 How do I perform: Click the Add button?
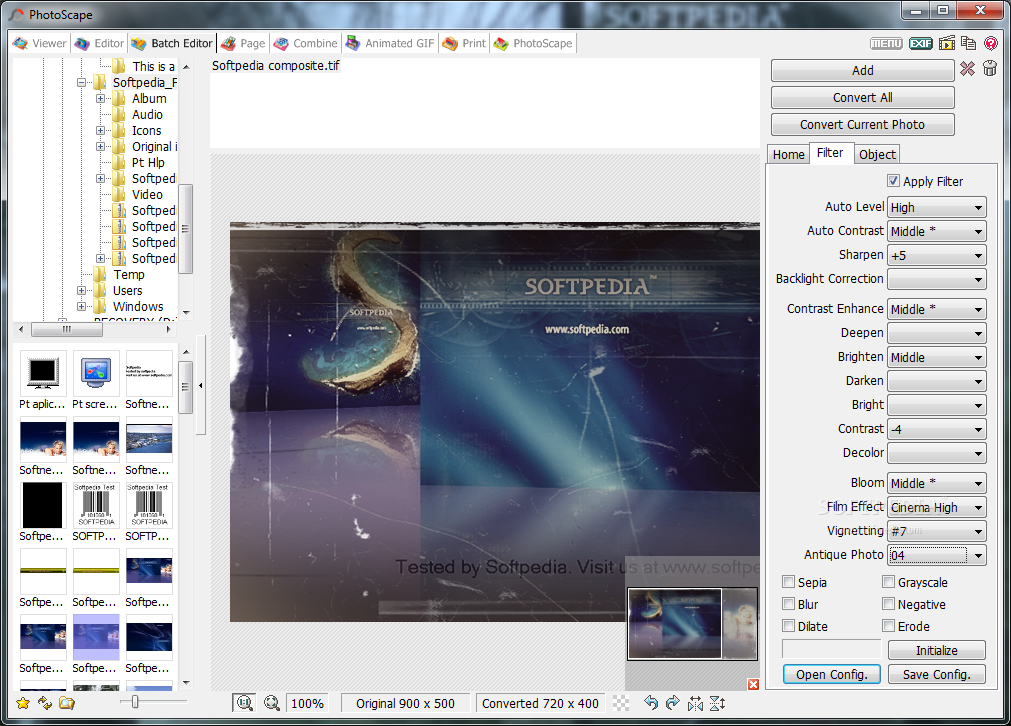pyautogui.click(x=863, y=70)
